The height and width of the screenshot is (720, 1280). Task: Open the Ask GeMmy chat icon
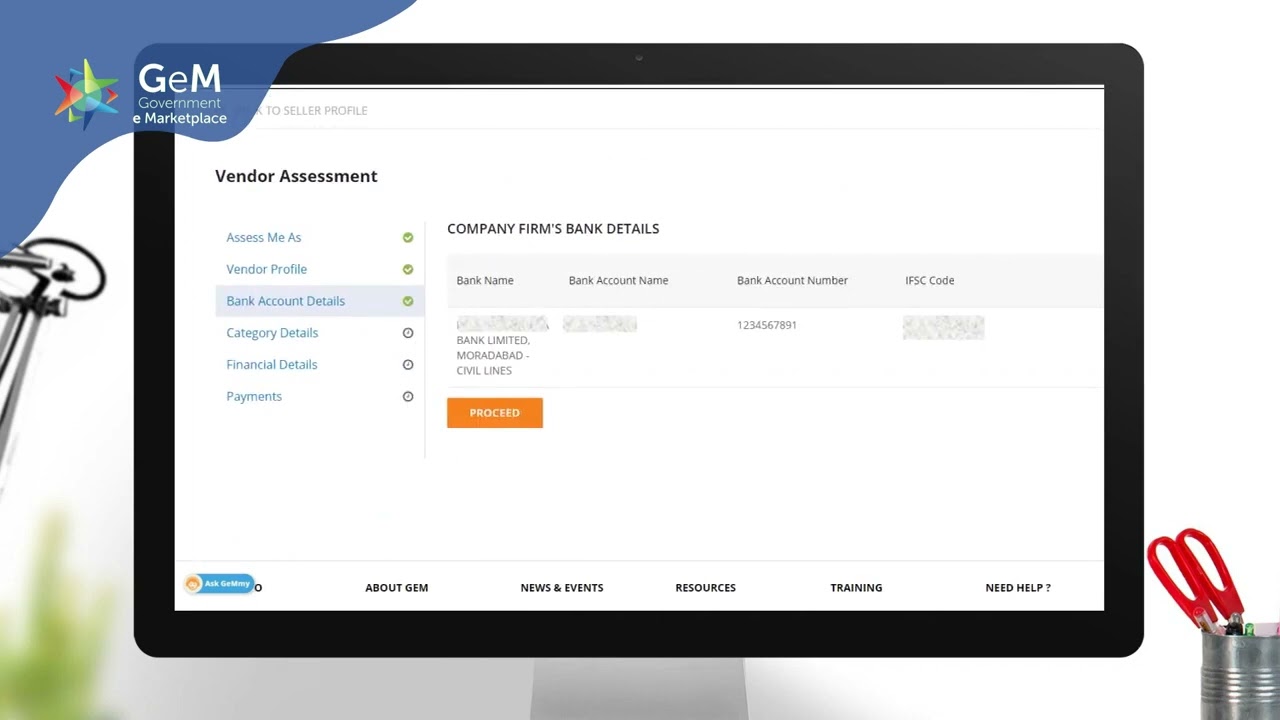[x=219, y=584]
